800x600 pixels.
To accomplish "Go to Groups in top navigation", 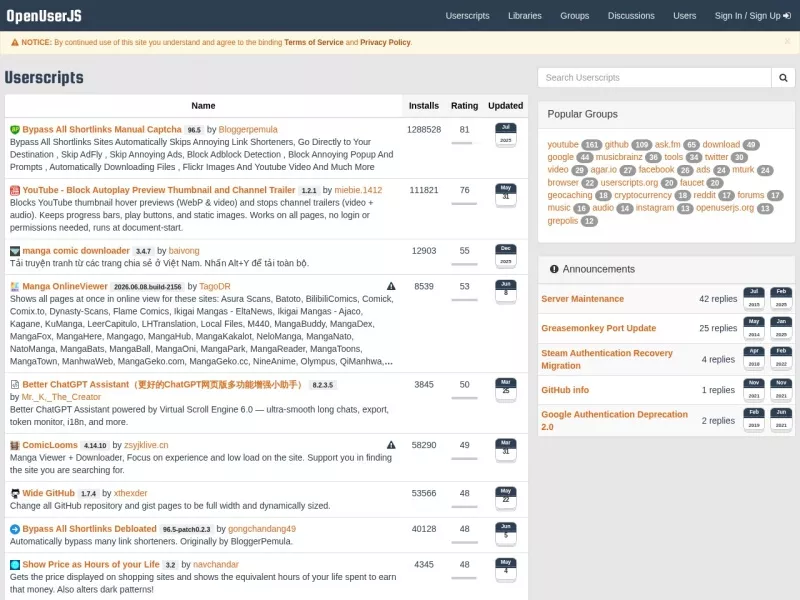I will click(574, 16).
